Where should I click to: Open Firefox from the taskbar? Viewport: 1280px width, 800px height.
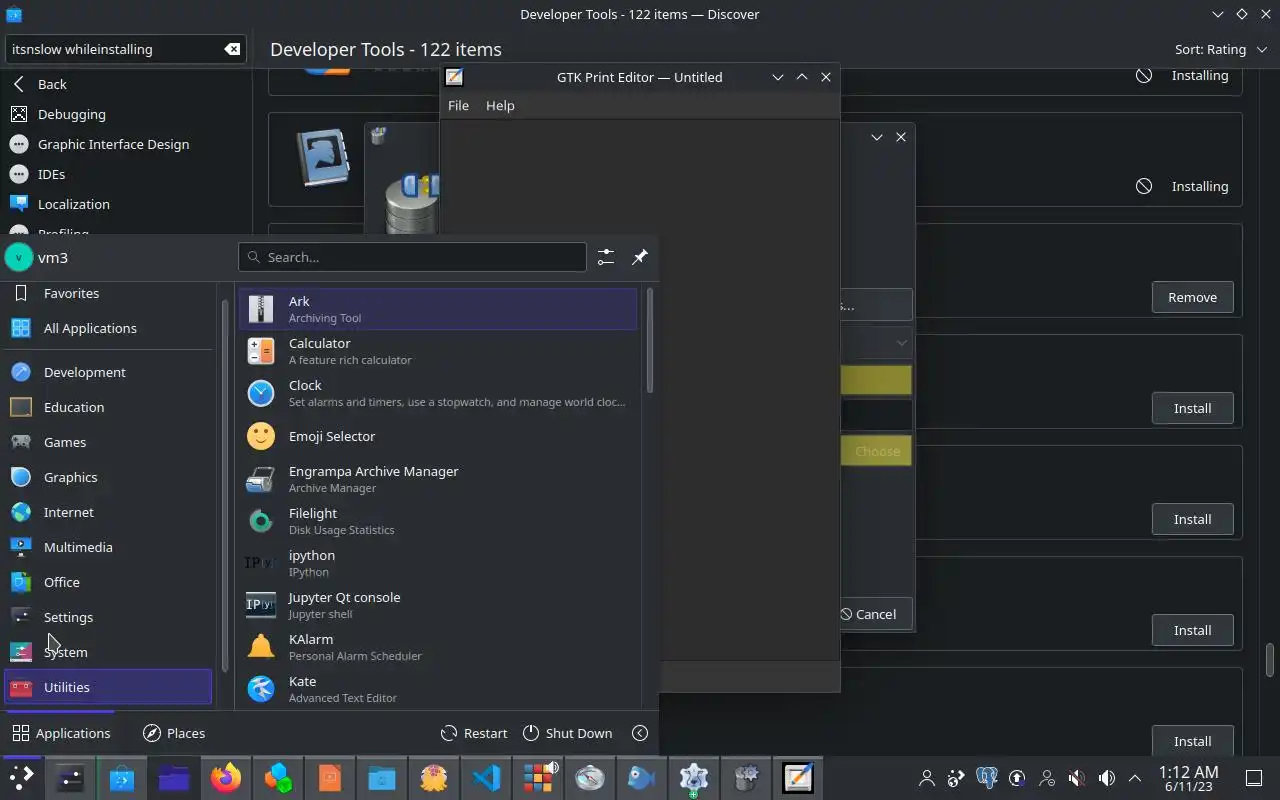pos(226,778)
